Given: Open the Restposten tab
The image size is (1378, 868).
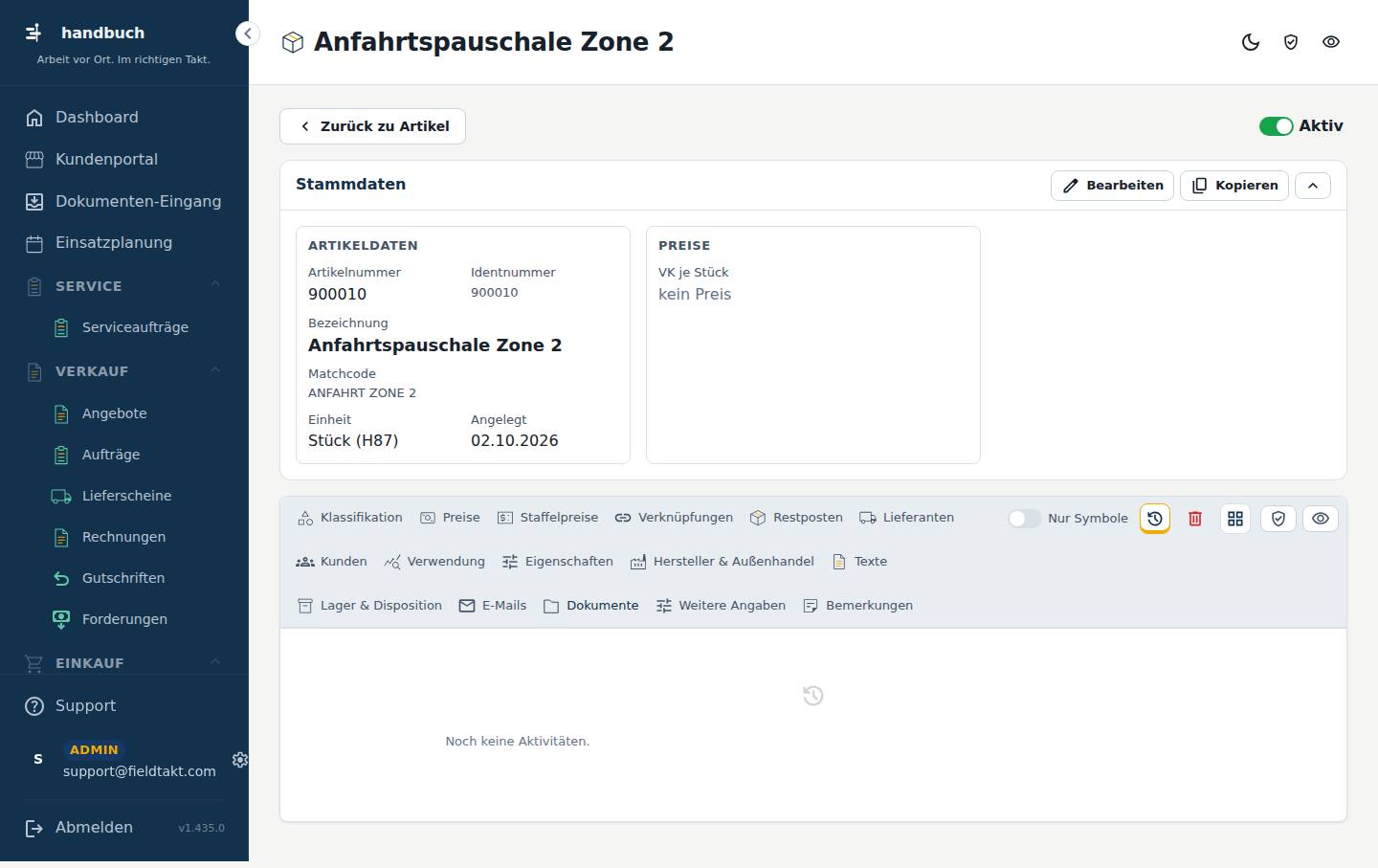Looking at the screenshot, I should pos(796,518).
